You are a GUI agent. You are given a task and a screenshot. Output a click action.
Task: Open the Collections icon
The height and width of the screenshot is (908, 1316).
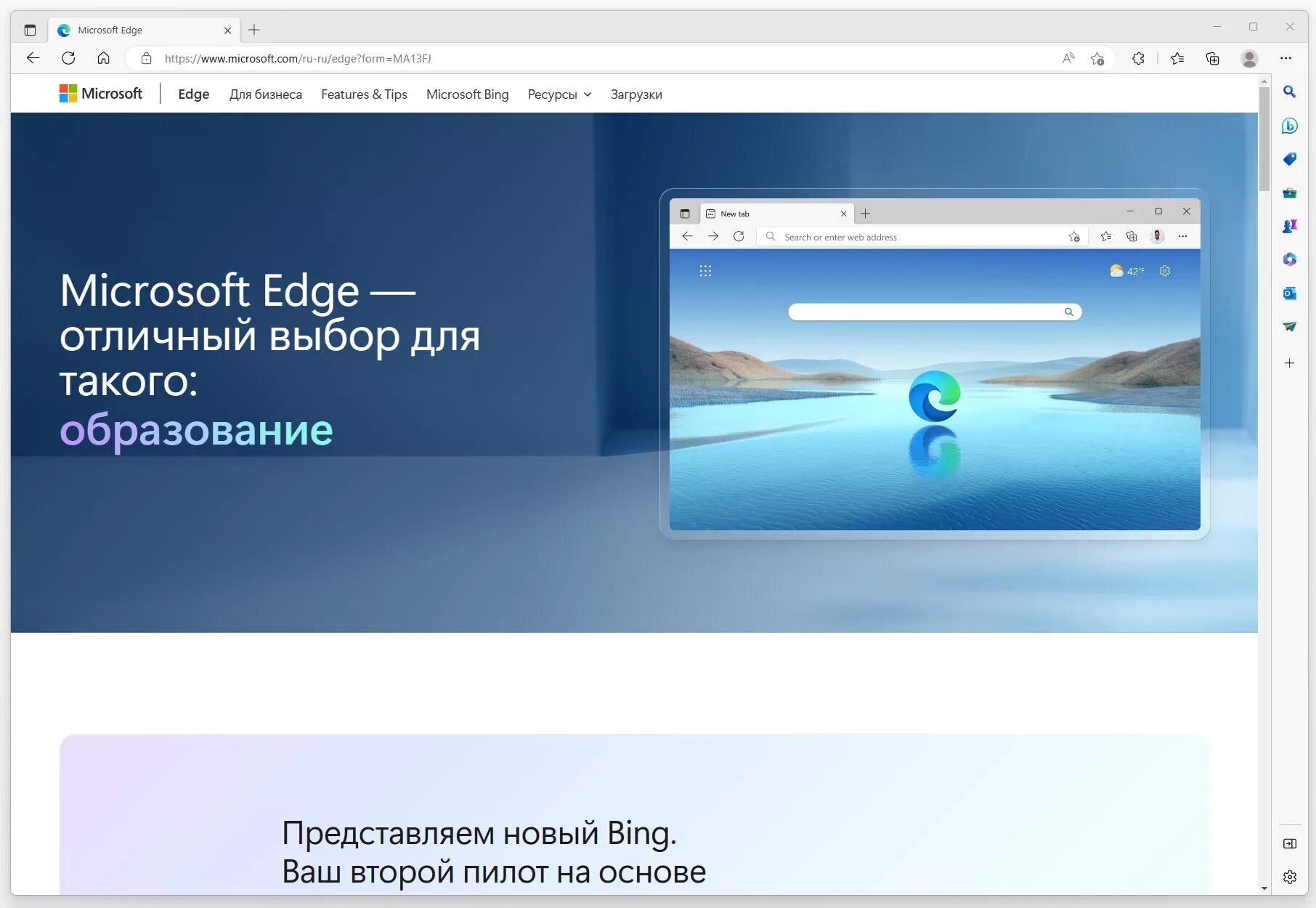pos(1212,58)
